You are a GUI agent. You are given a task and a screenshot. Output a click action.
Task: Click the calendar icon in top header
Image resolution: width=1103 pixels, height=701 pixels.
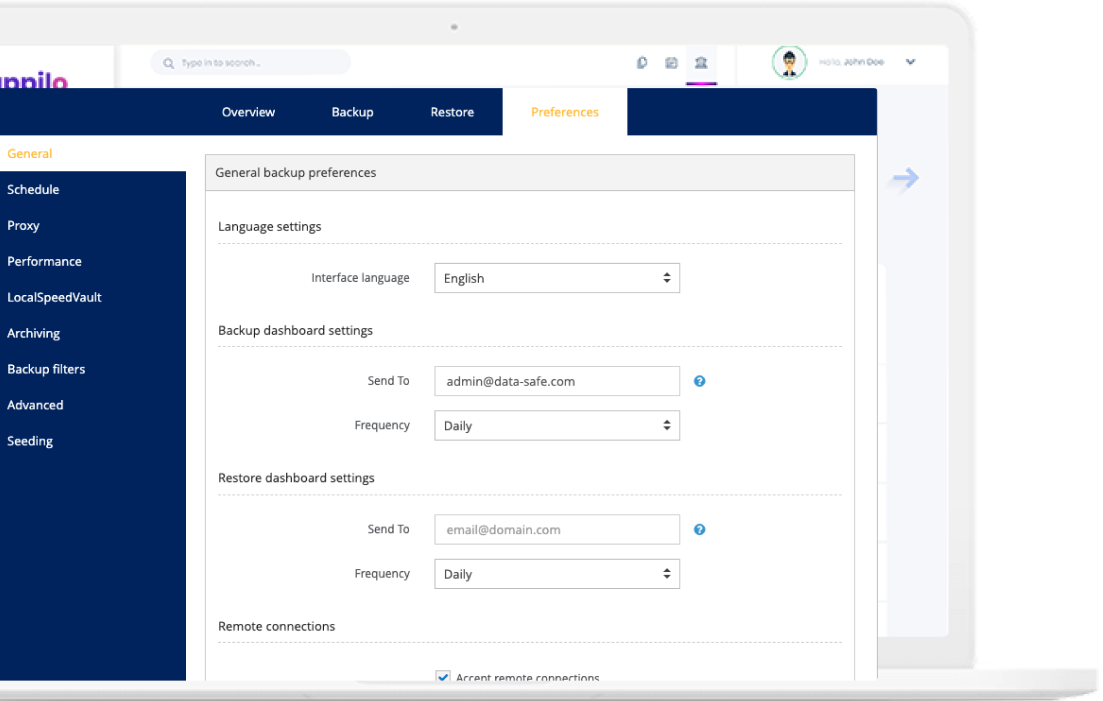click(x=671, y=63)
